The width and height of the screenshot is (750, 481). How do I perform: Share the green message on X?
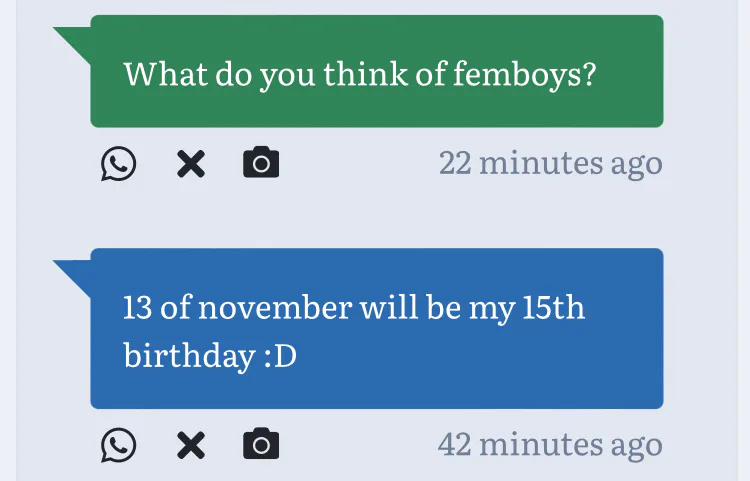pos(190,164)
